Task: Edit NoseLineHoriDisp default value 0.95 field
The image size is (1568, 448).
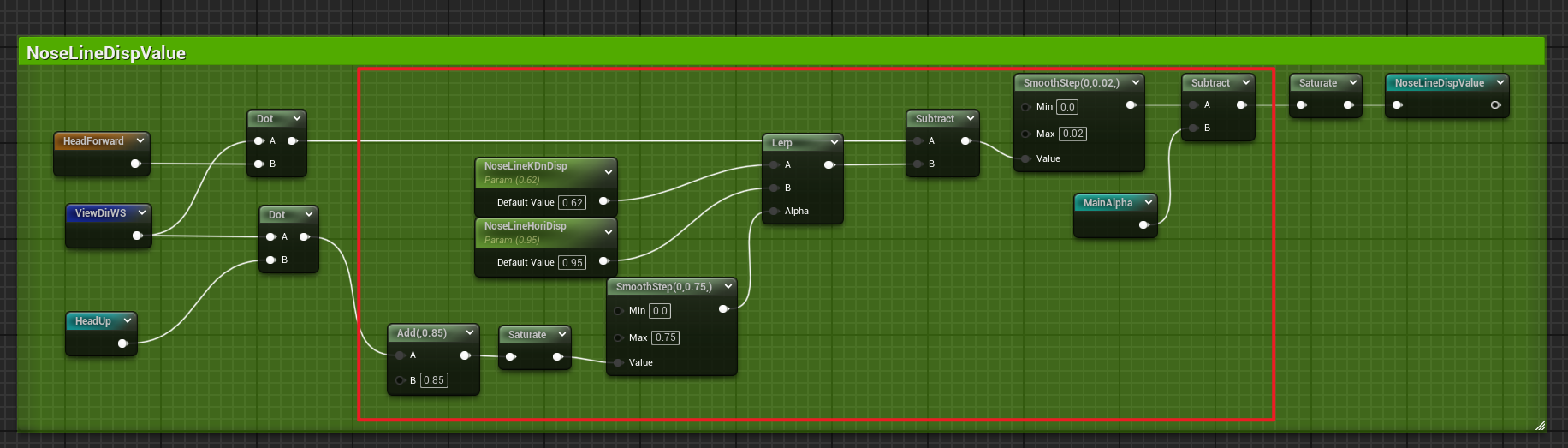Action: (x=572, y=263)
